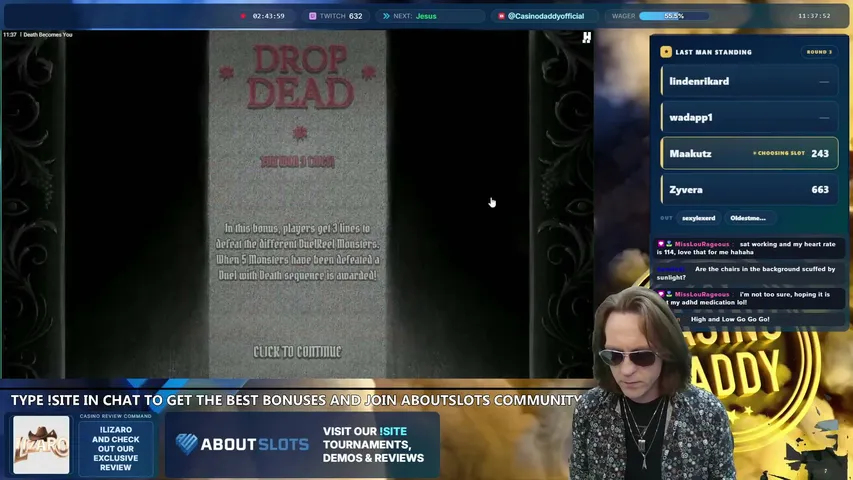Click the TYPE !SITE IN CHAT banner

tap(295, 401)
